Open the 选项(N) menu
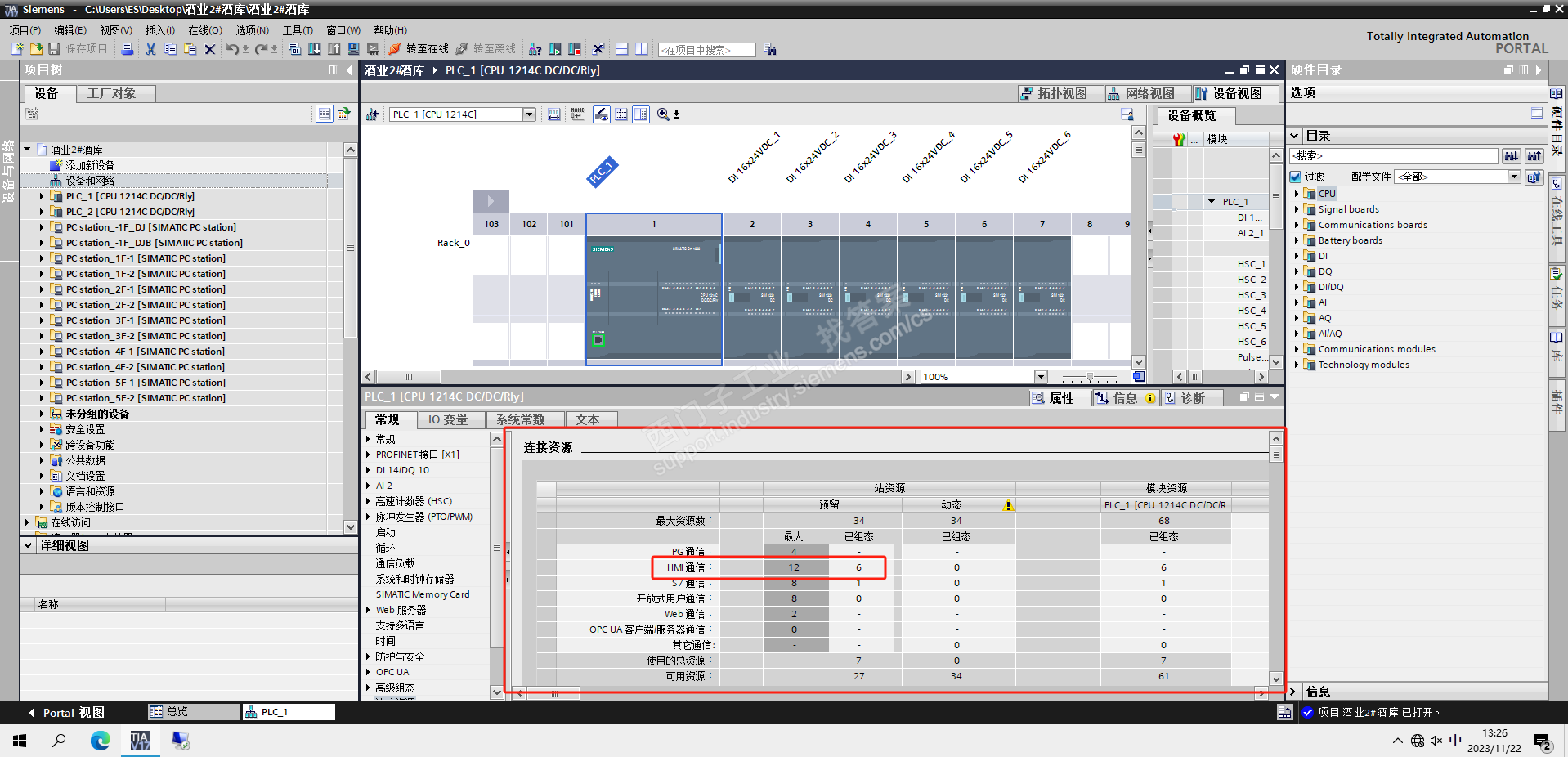1568x757 pixels. (x=253, y=30)
